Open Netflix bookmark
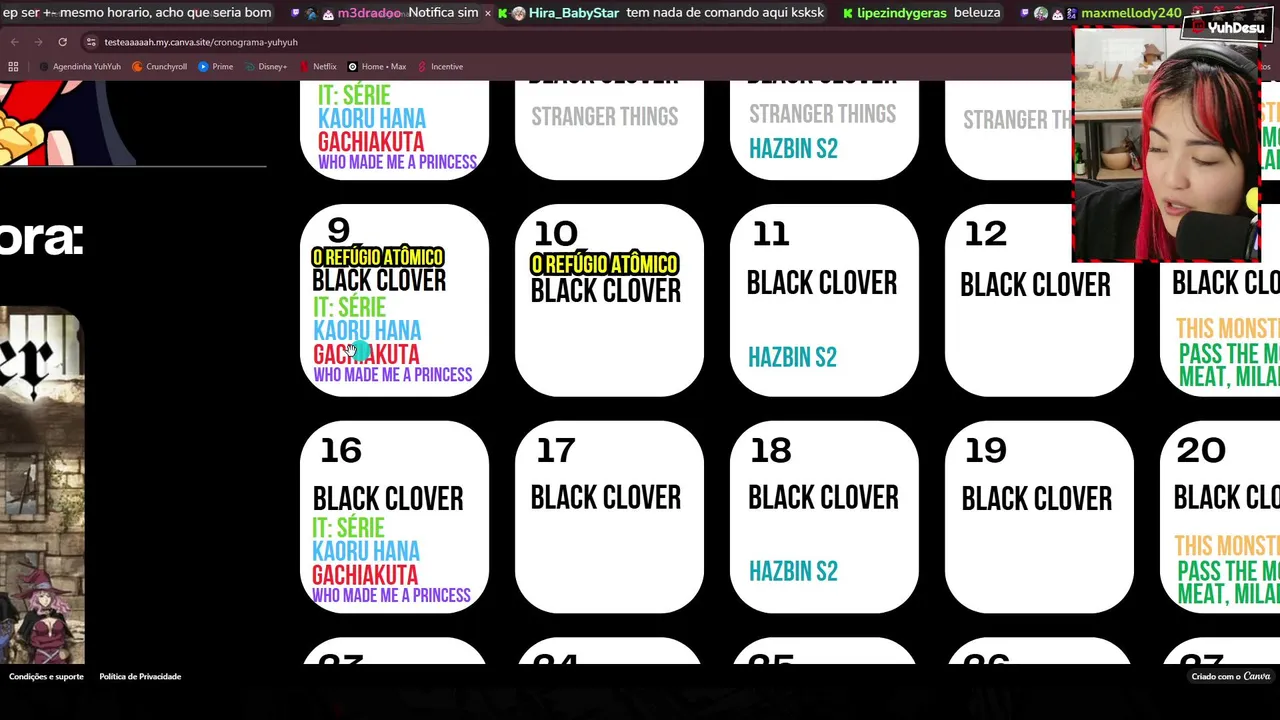Image resolution: width=1280 pixels, height=720 pixels. point(318,67)
